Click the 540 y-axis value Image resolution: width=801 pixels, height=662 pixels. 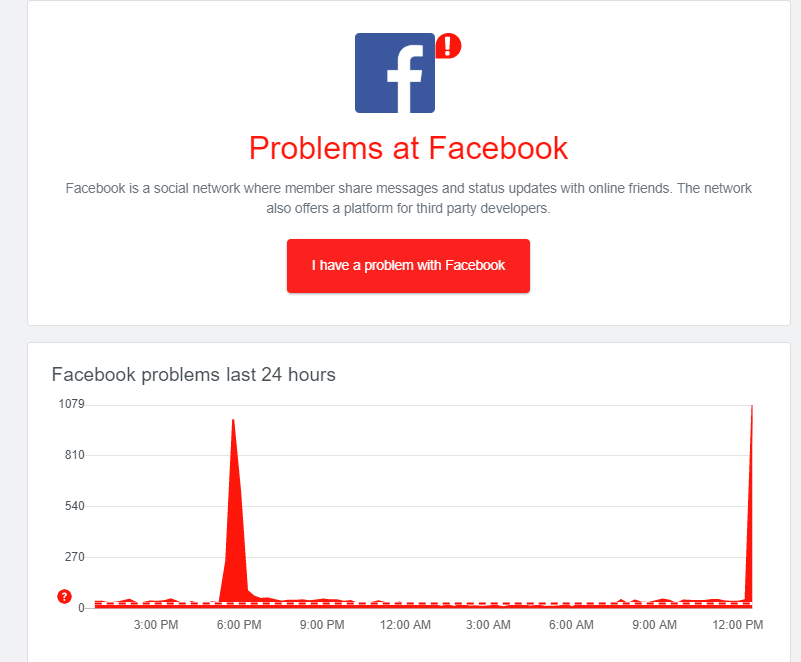point(75,506)
